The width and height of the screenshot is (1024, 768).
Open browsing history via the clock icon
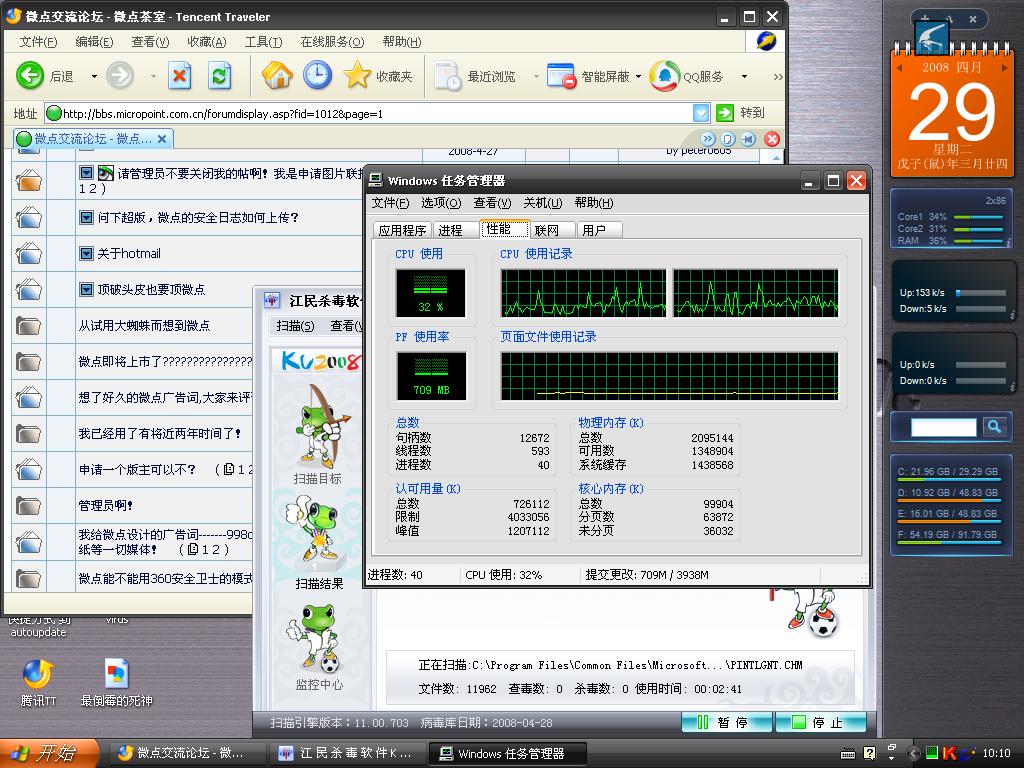(x=317, y=76)
